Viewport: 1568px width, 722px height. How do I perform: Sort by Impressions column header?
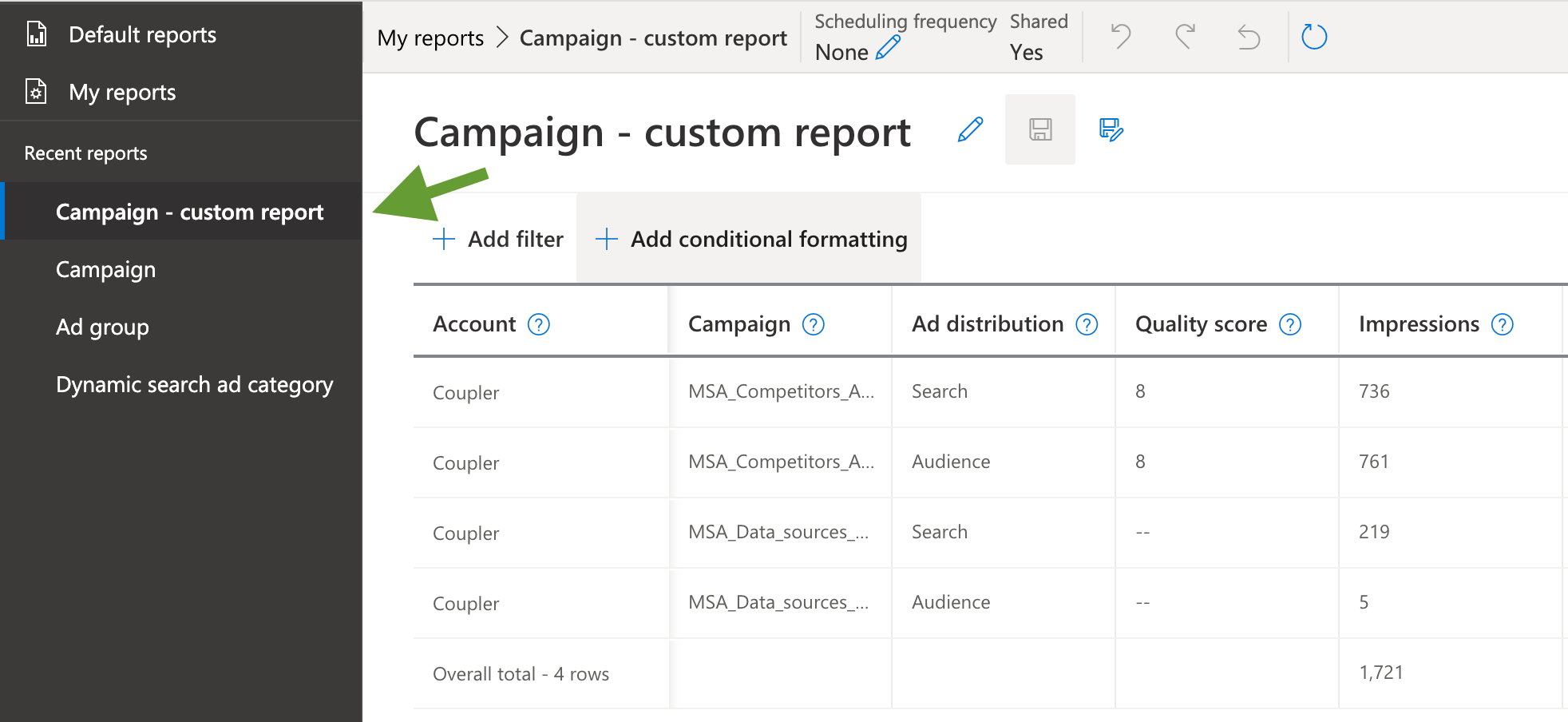click(x=1419, y=323)
